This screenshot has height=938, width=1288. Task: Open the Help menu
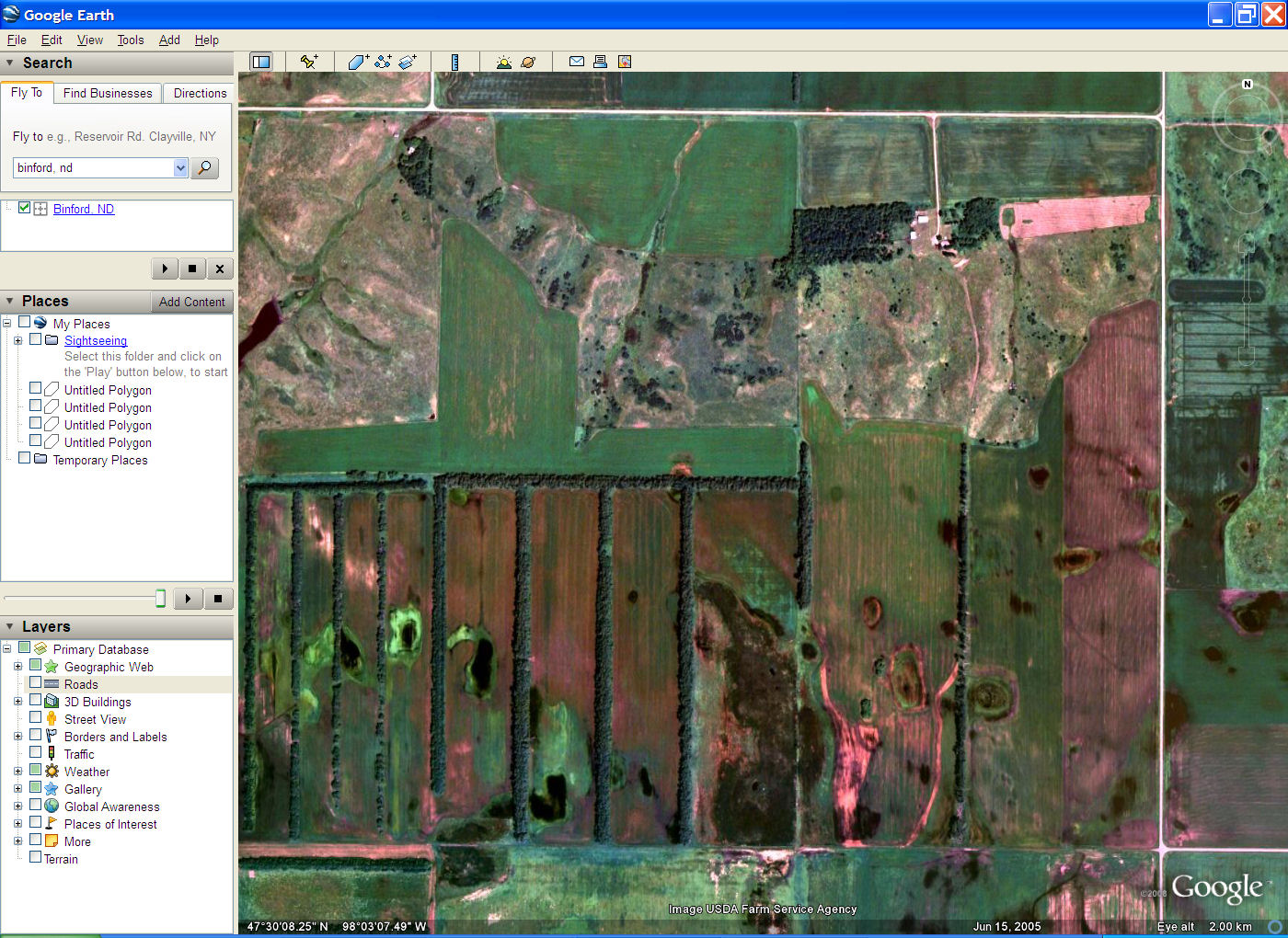pos(207,40)
